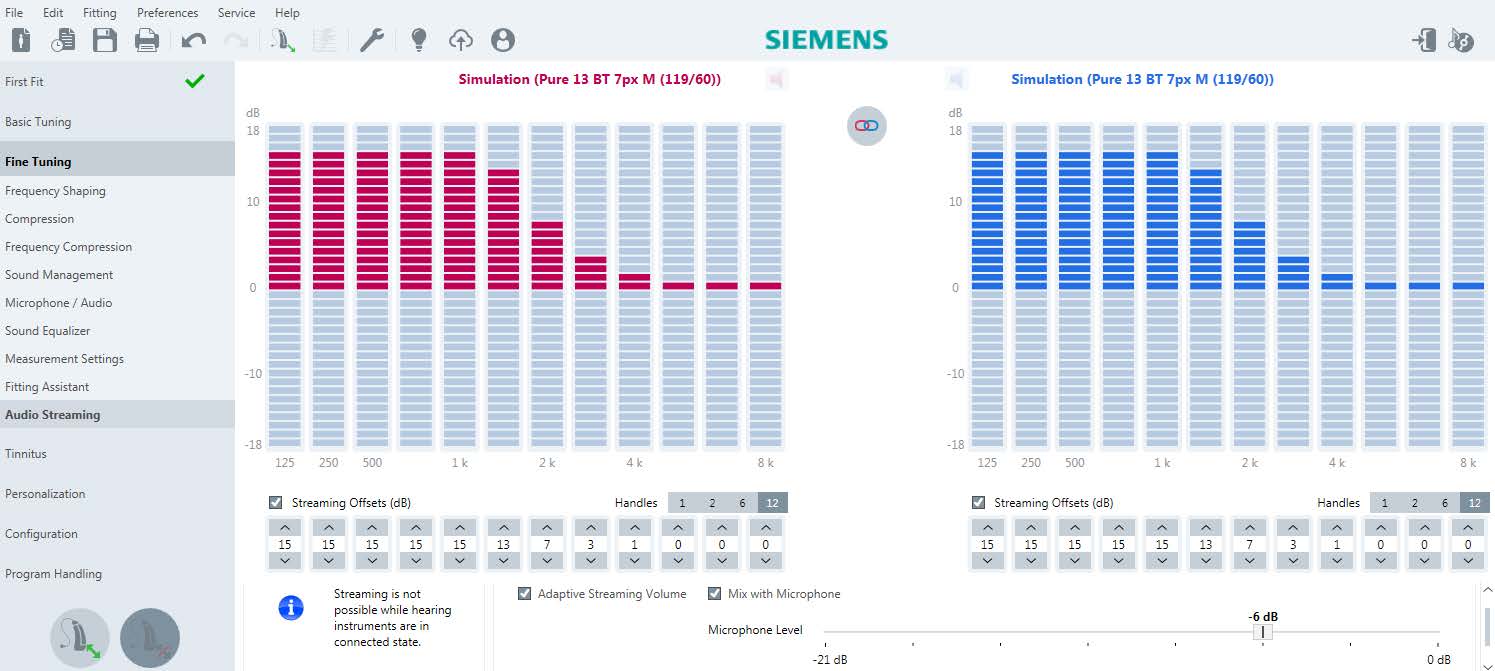Select 6 handles on red side
This screenshot has width=1495, height=671.
[742, 503]
